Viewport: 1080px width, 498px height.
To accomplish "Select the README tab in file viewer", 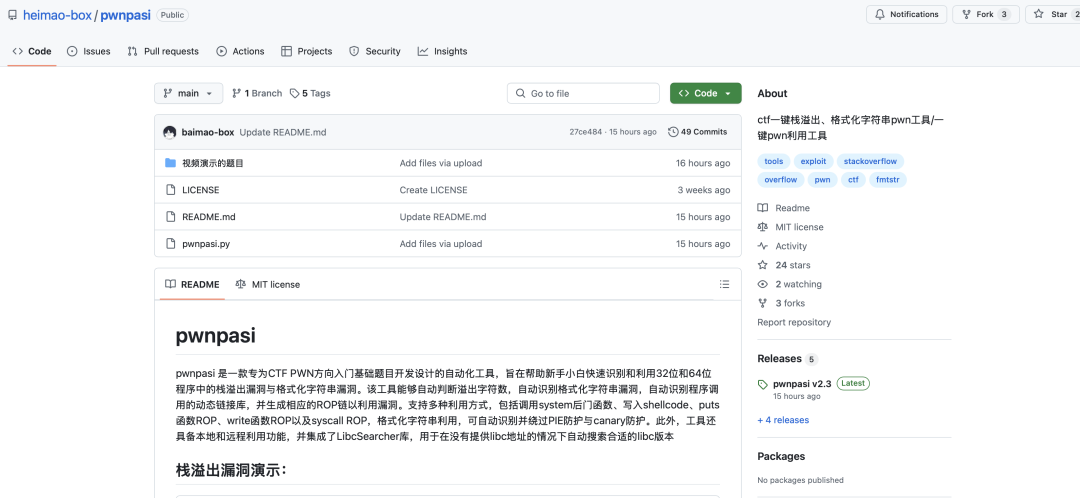I will tap(192, 284).
